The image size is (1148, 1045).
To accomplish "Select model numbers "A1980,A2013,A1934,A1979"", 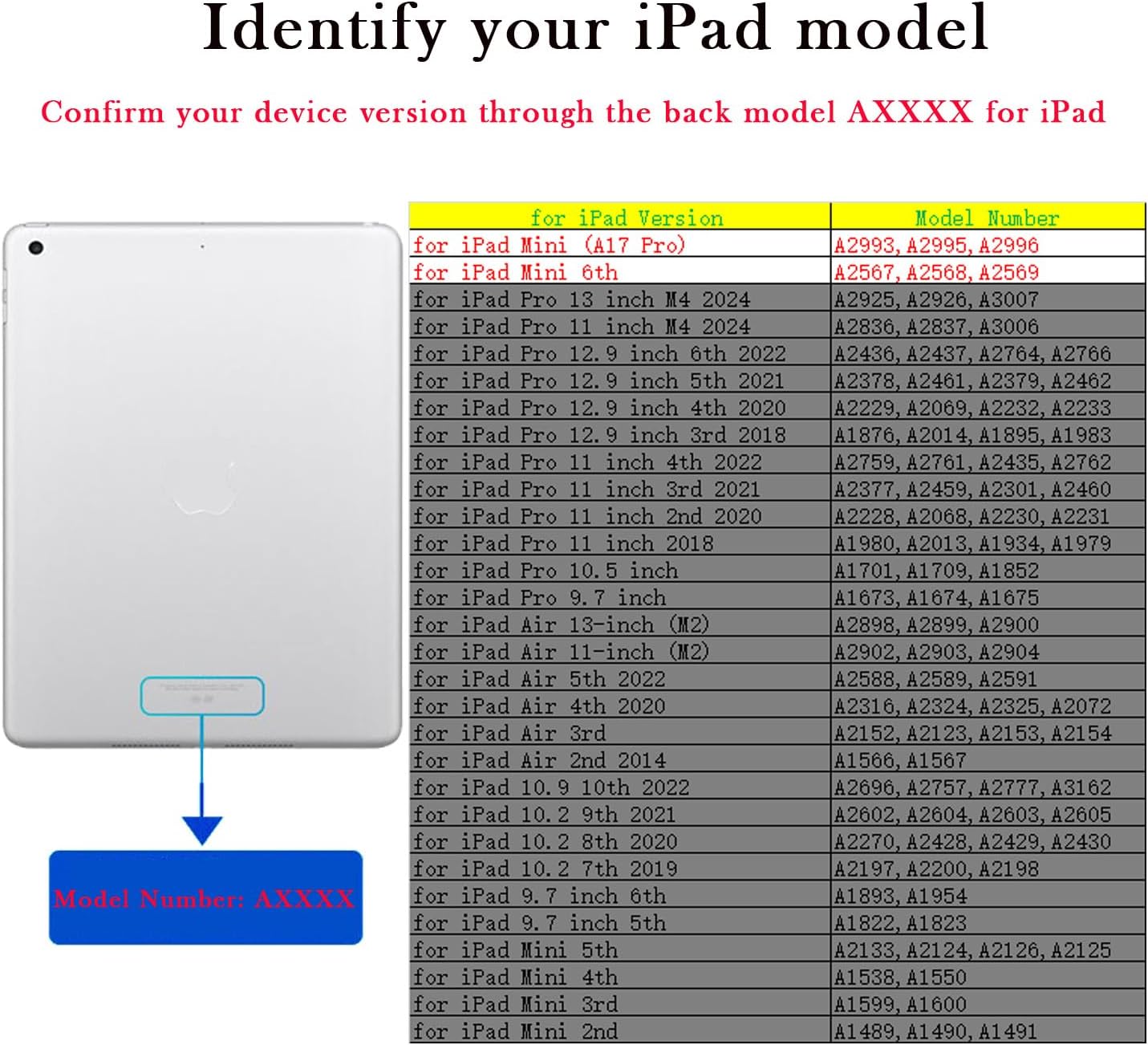I will 972,543.
